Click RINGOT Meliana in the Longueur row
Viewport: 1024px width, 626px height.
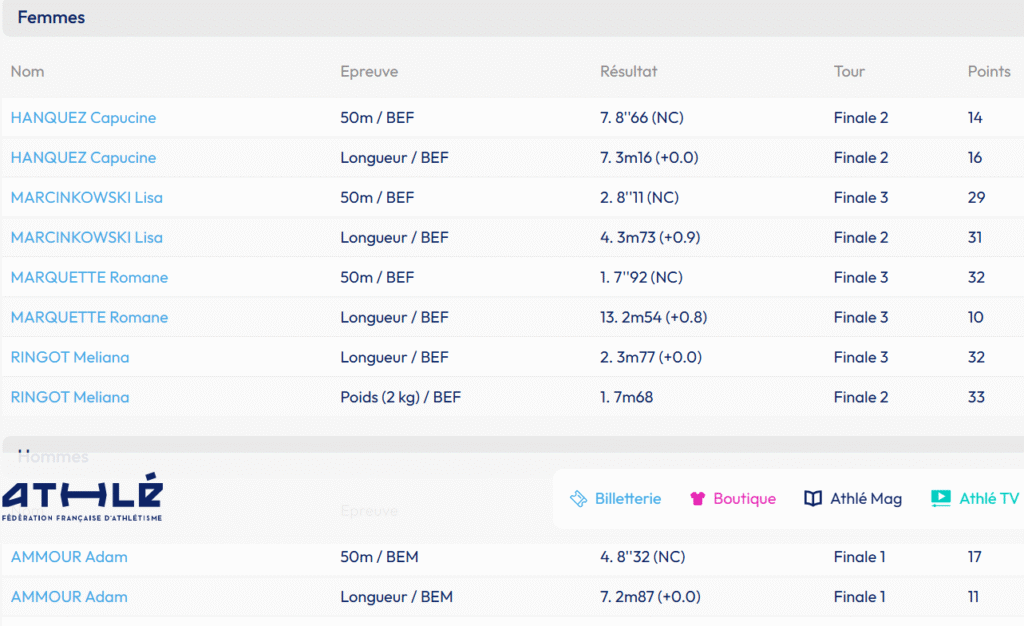click(70, 358)
